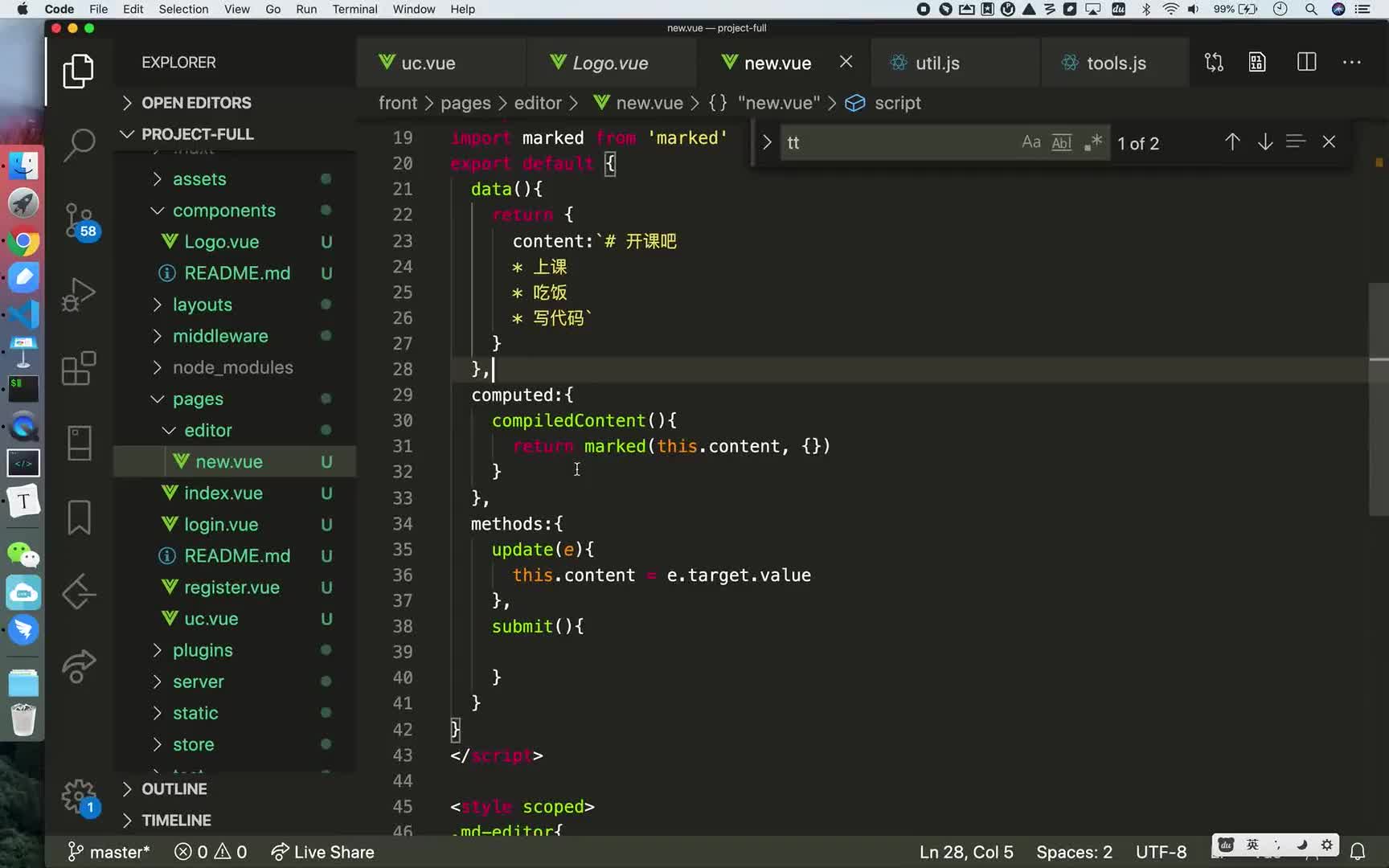Expand the OPEN EDITORS section
This screenshot has height=868, width=1389.
pos(196,103)
